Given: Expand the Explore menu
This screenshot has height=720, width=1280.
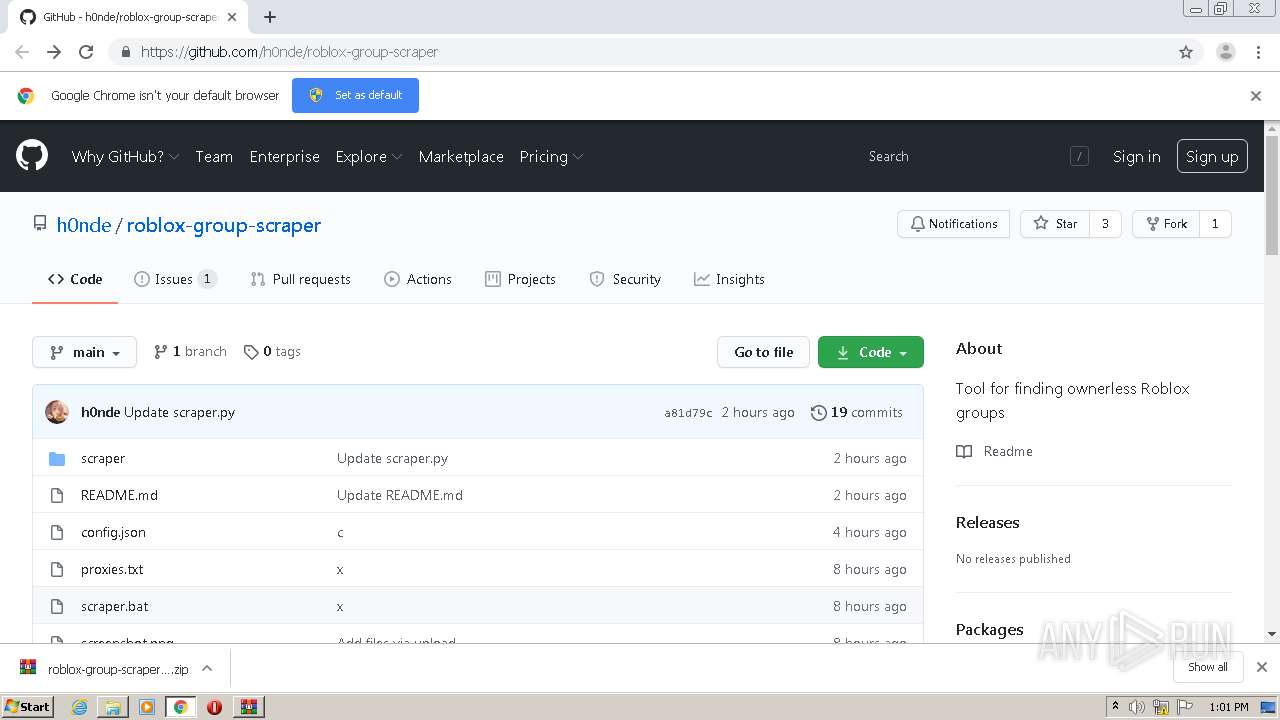Looking at the screenshot, I should (x=369, y=156).
